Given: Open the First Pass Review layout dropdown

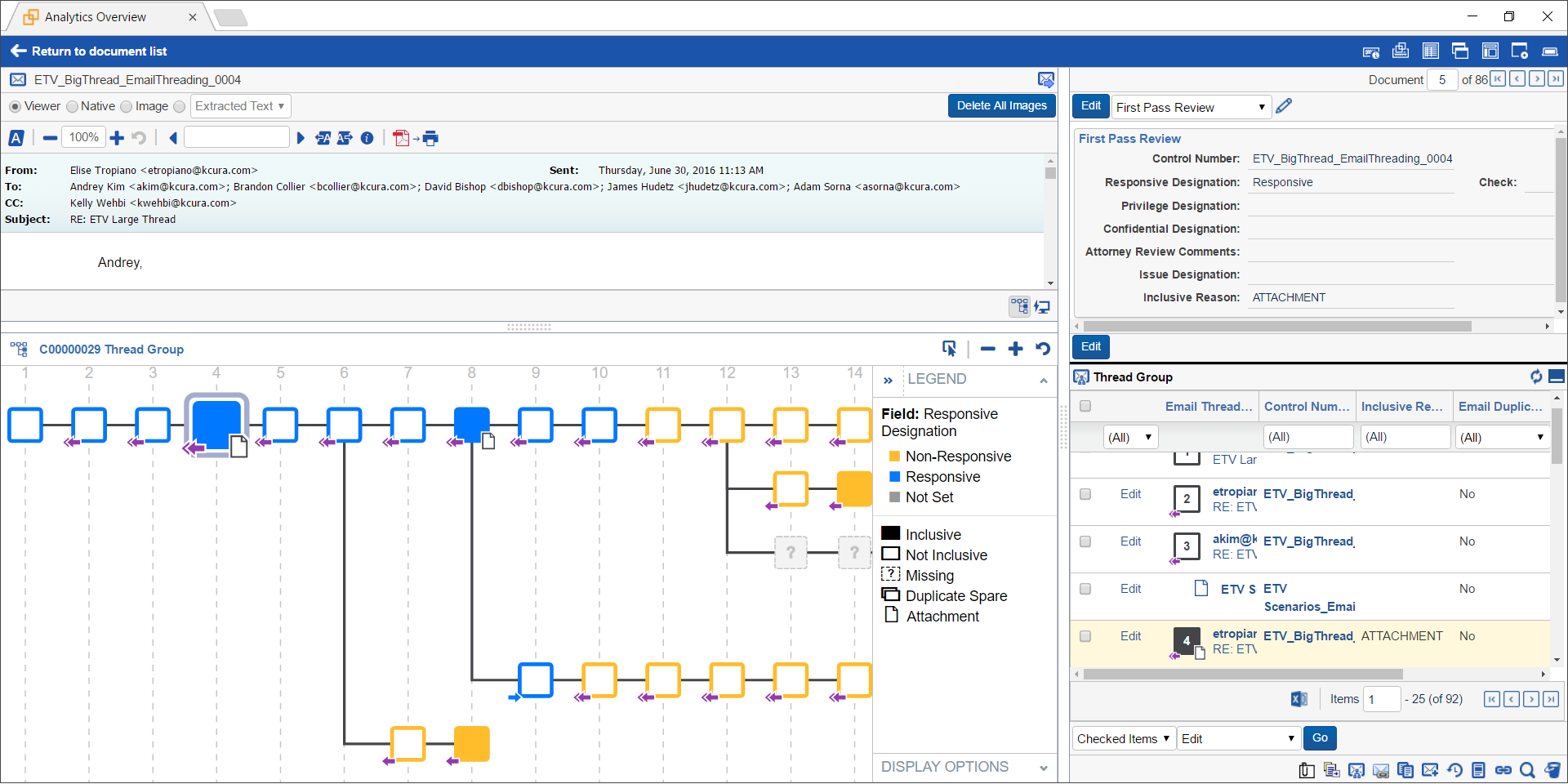Looking at the screenshot, I should click(1190, 107).
